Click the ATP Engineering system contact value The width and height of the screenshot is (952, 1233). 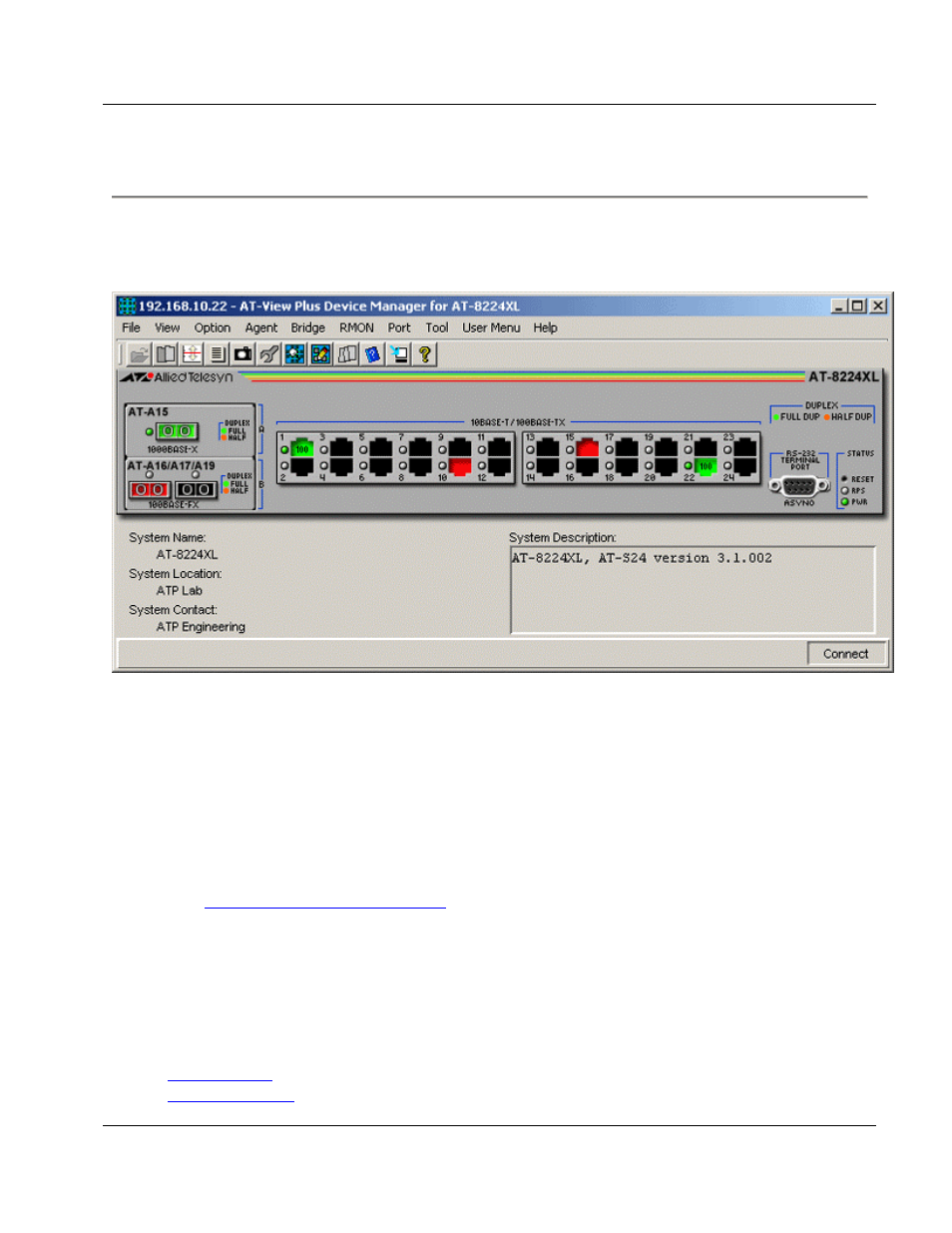point(201,627)
